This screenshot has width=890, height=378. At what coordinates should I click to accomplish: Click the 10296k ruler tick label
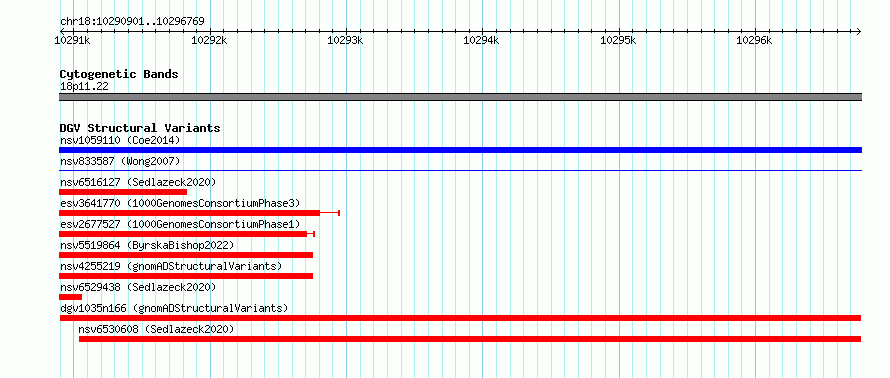point(754,40)
